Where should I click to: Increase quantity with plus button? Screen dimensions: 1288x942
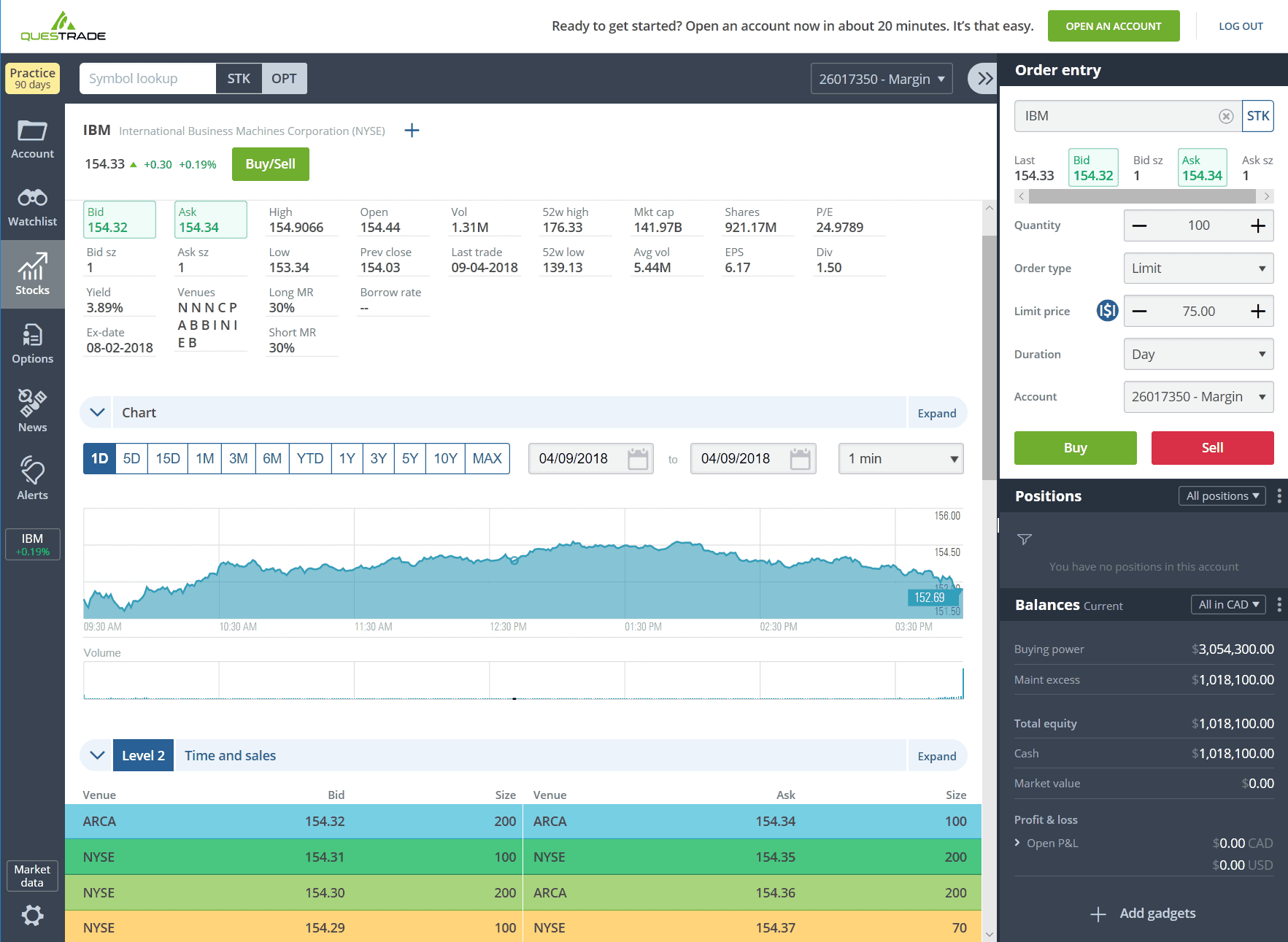[x=1258, y=225]
